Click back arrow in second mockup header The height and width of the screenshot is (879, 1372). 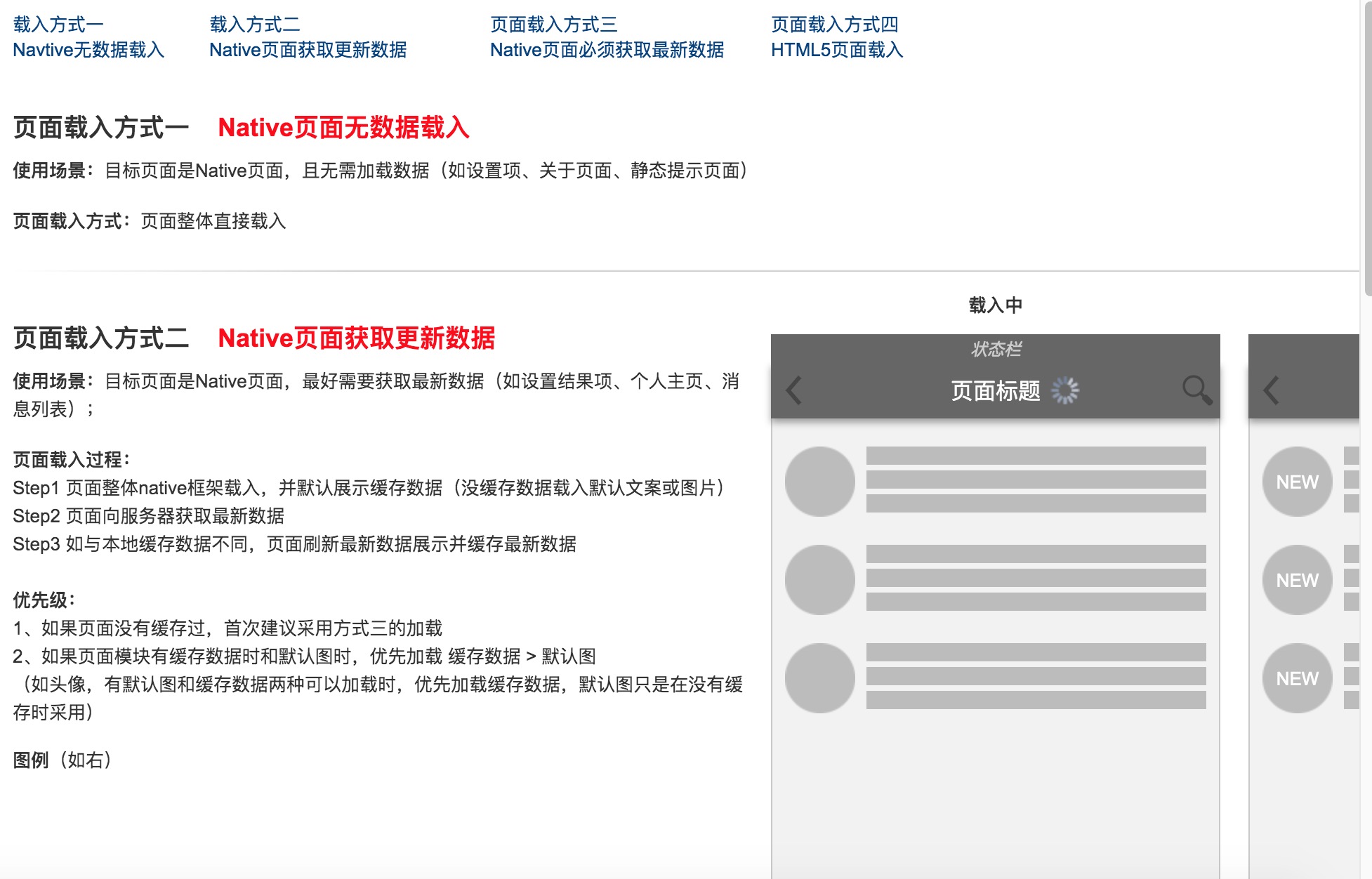[1272, 390]
